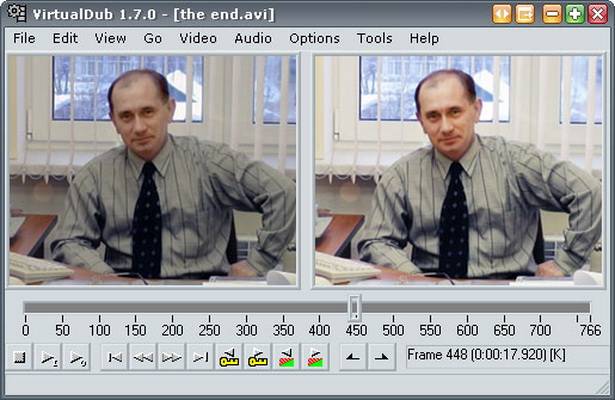Go to next key frame
615x400 pixels.
click(x=258, y=357)
